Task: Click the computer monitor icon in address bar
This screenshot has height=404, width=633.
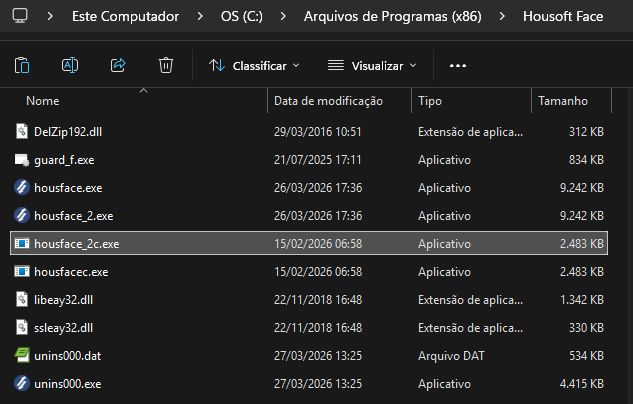Action: coord(20,17)
